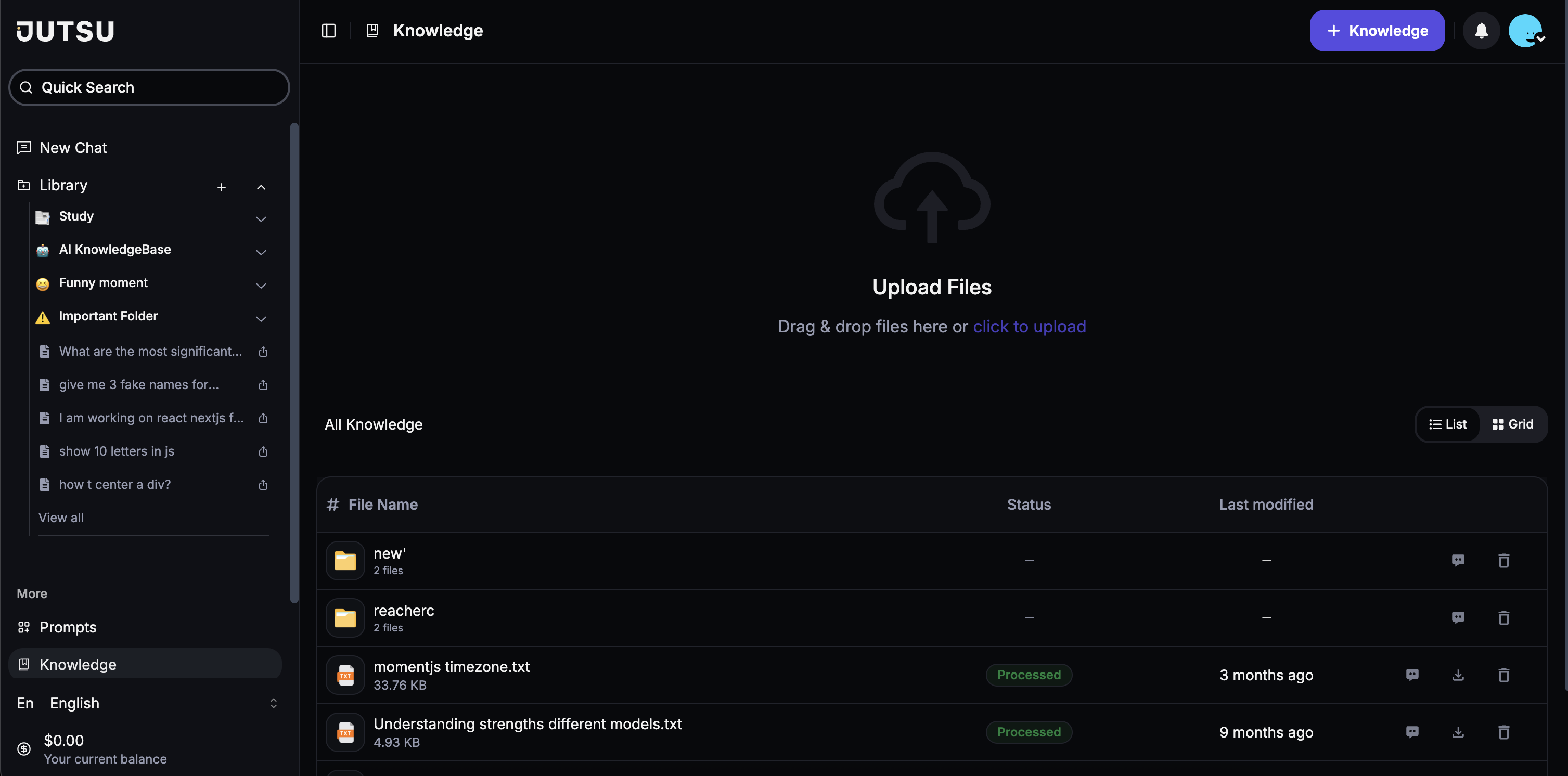This screenshot has width=1568, height=776.
Task: Expand the Study folder
Action: (261, 219)
